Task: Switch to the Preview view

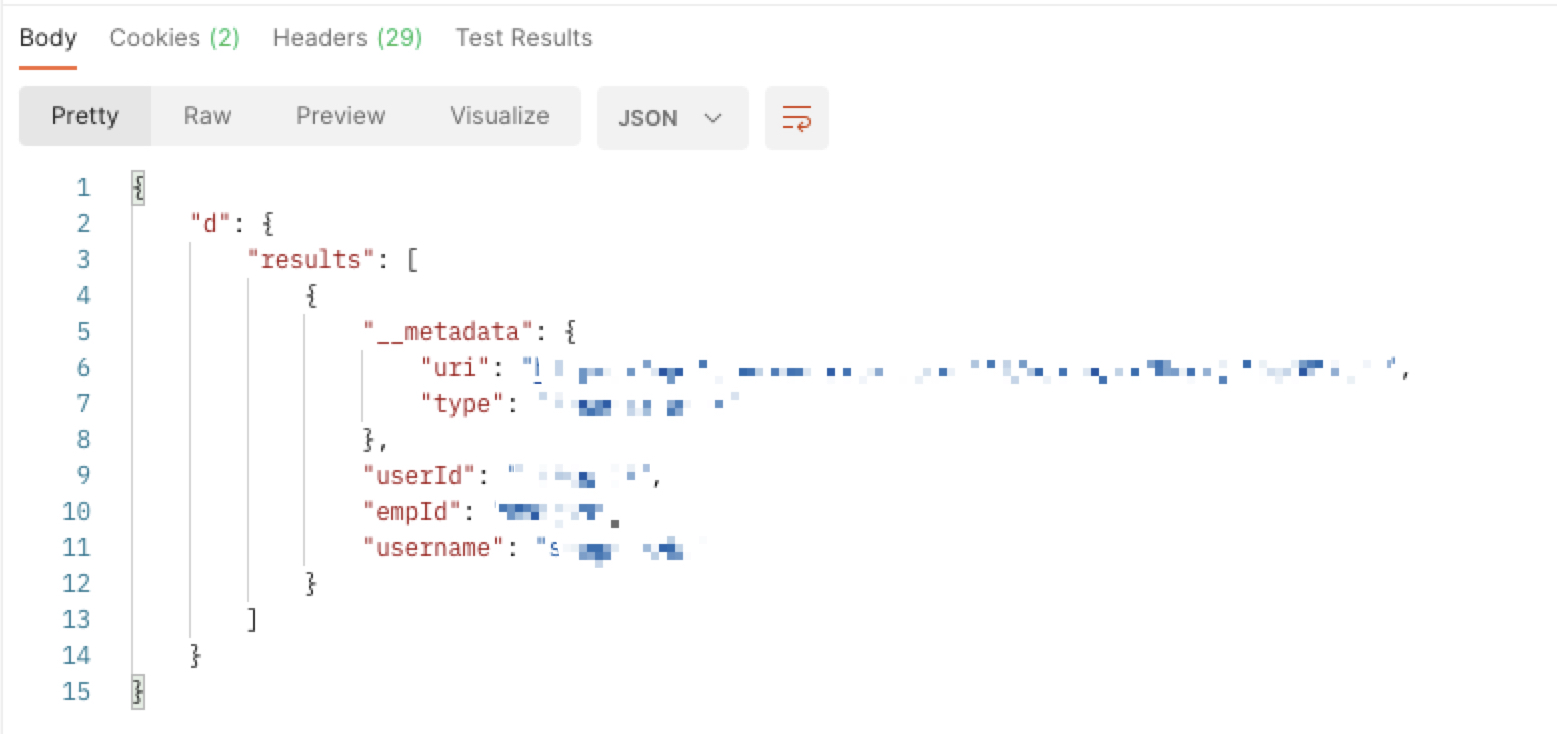Action: pos(340,116)
